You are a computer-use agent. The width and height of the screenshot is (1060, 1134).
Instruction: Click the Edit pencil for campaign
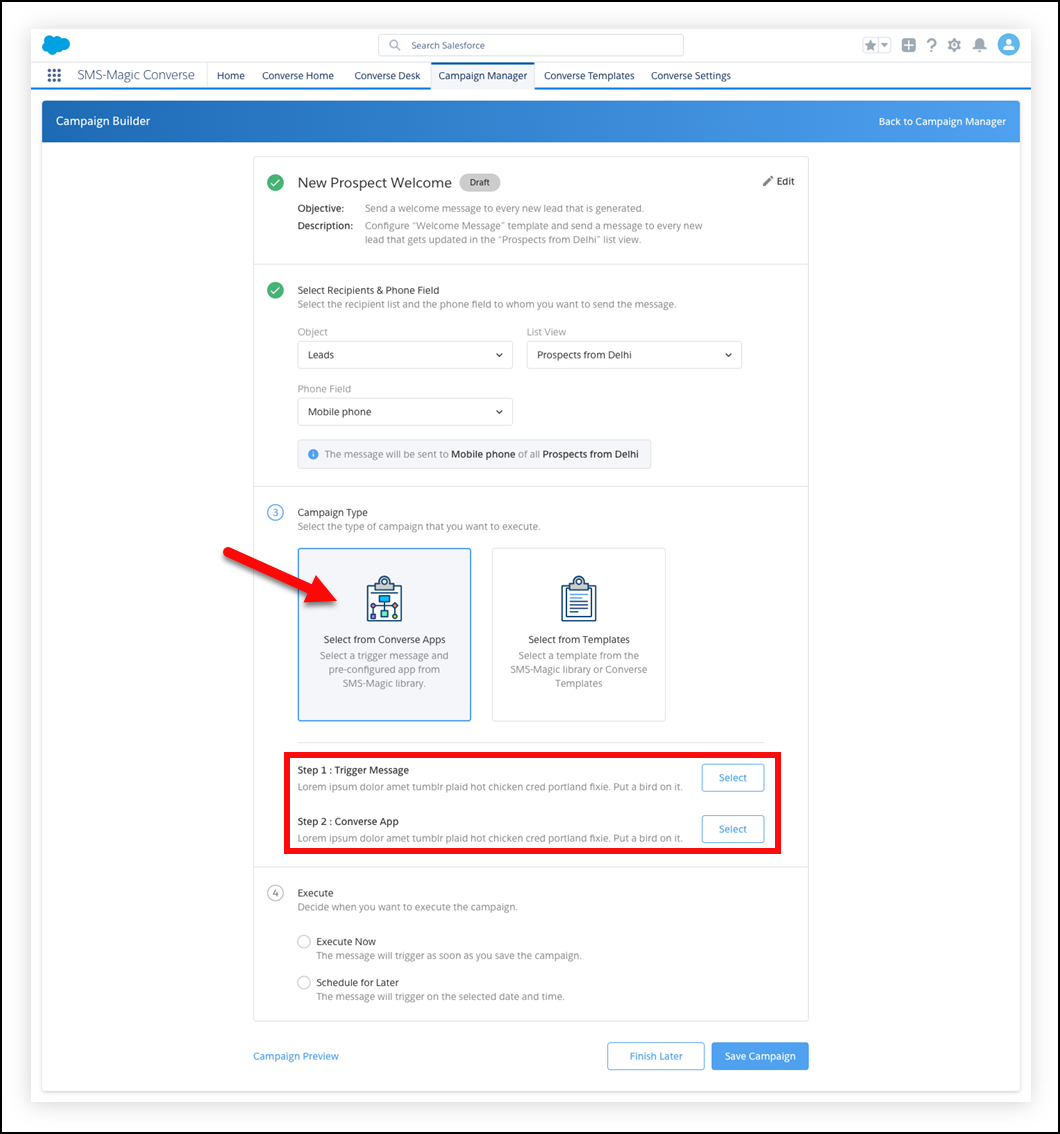click(x=778, y=181)
